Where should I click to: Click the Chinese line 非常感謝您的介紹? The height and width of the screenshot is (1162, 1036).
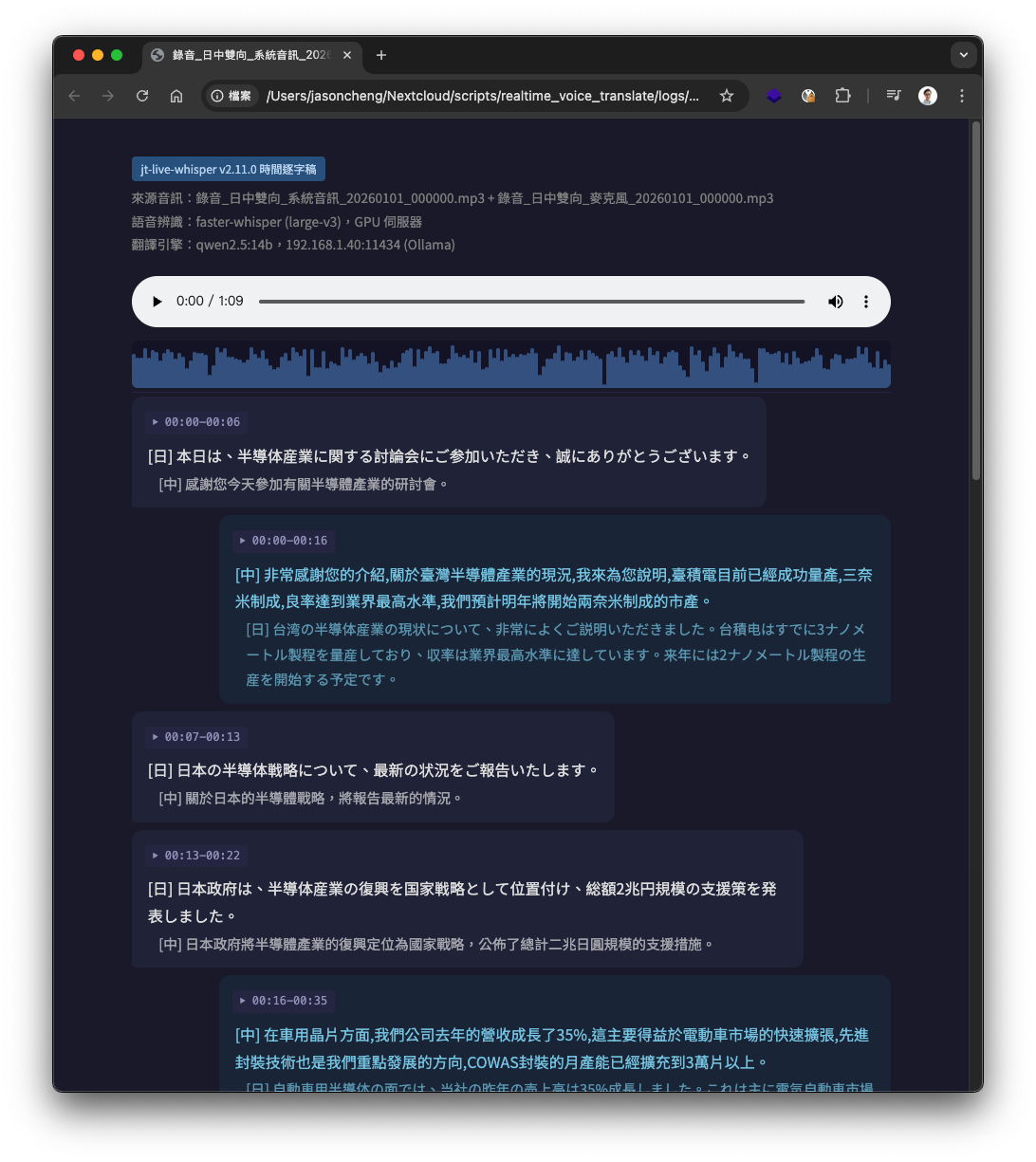pyautogui.click(x=554, y=588)
